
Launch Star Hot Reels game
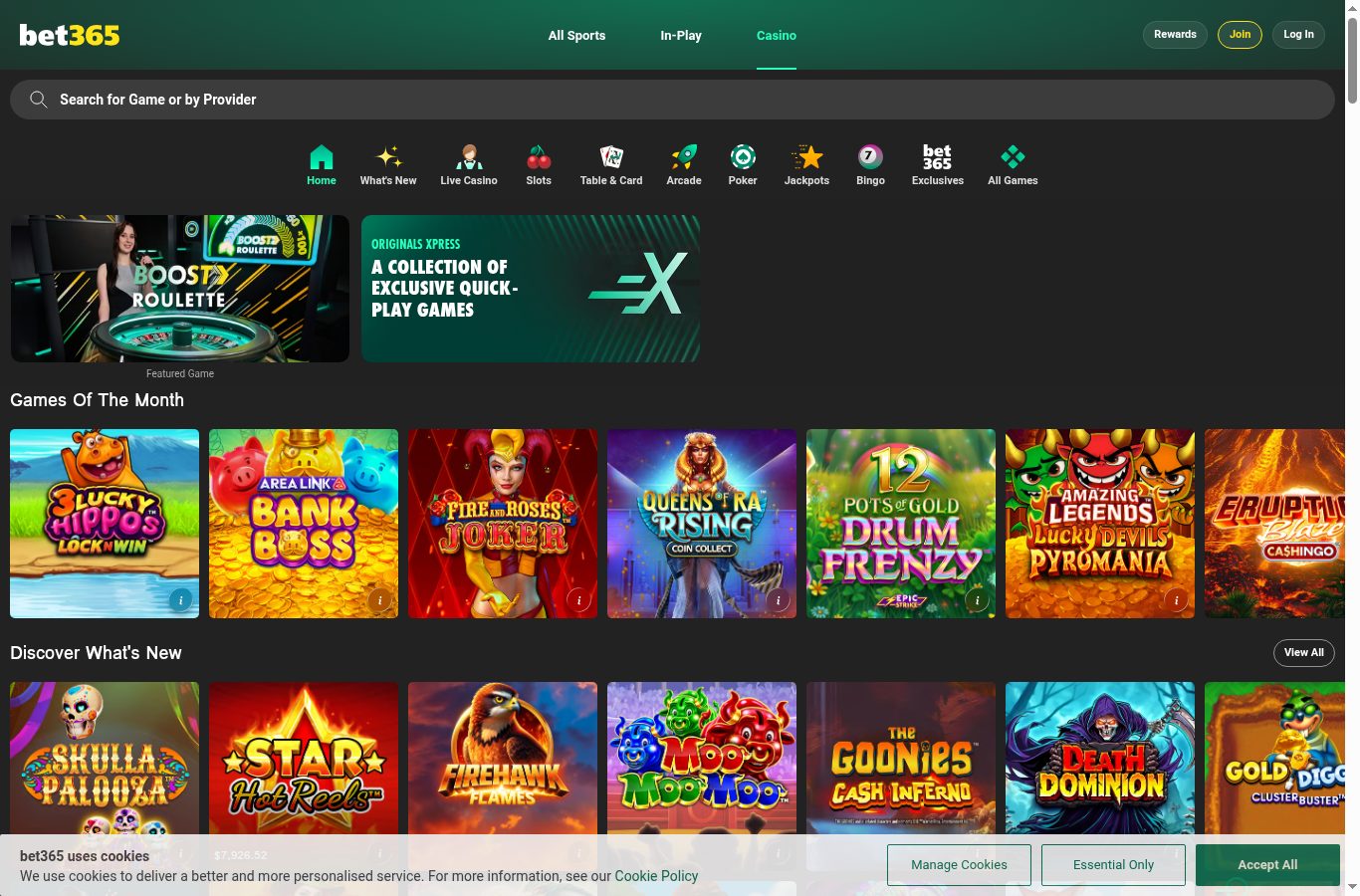tap(304, 759)
